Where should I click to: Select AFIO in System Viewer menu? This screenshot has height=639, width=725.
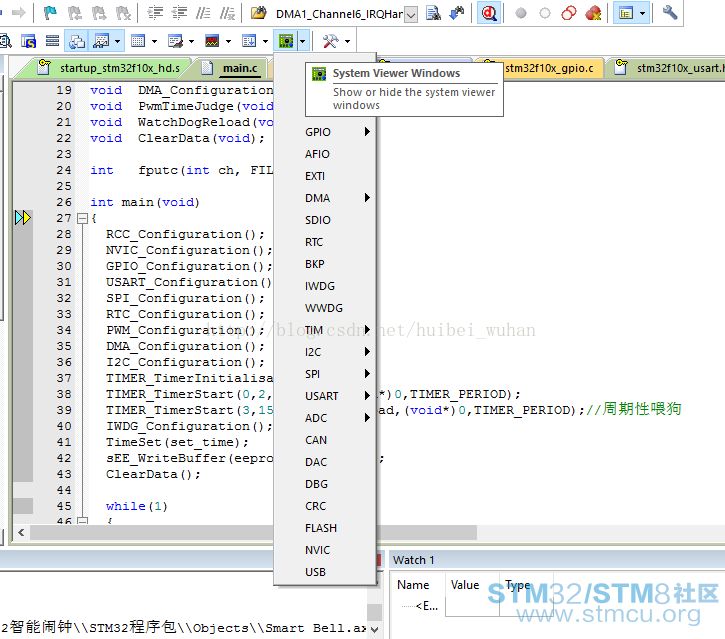(x=325, y=154)
